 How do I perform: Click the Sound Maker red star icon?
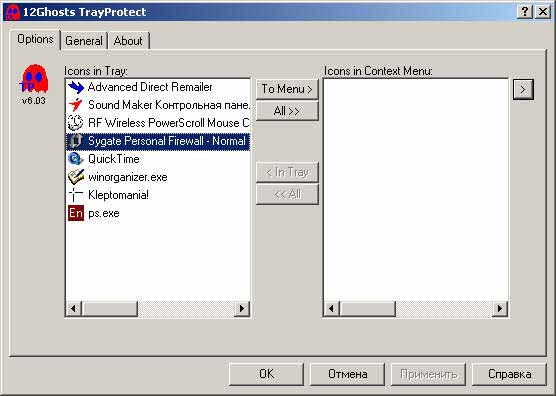click(x=76, y=105)
